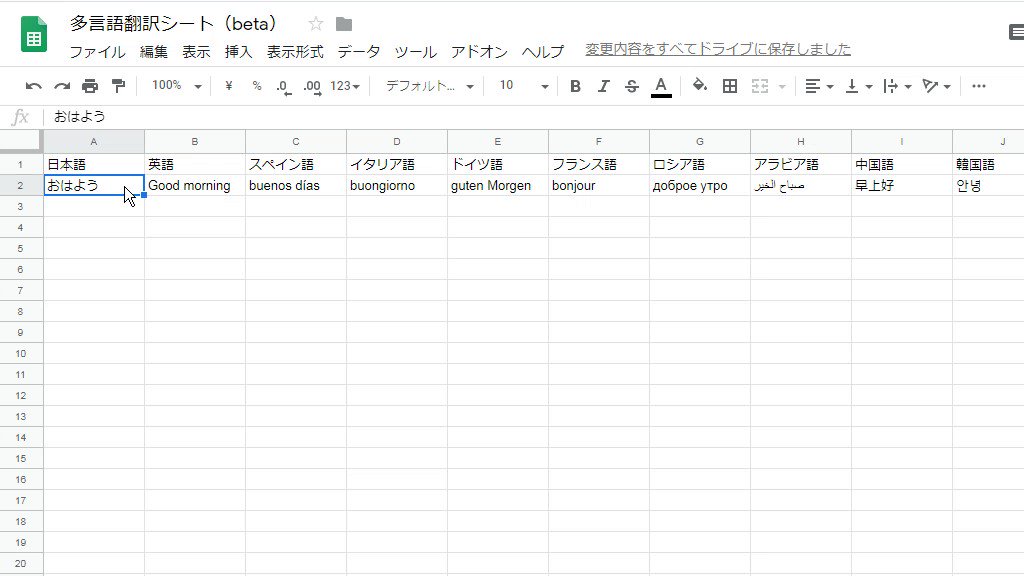Print the spreadsheet using printer icon
The width and height of the screenshot is (1024, 576).
pyautogui.click(x=90, y=86)
